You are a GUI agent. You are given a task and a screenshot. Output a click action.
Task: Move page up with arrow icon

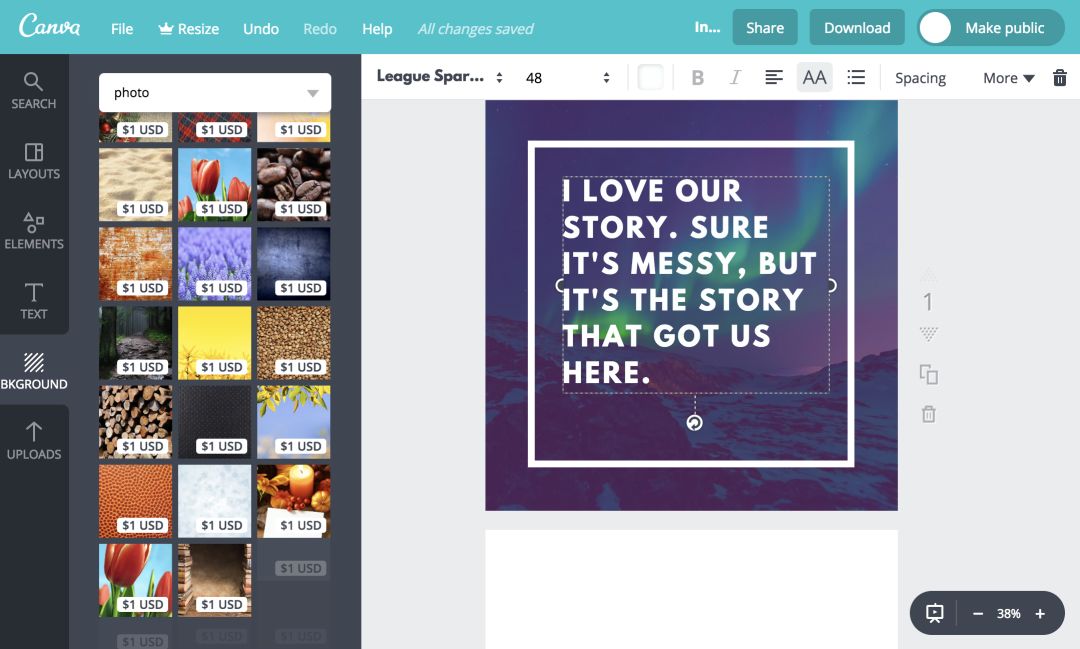point(928,275)
